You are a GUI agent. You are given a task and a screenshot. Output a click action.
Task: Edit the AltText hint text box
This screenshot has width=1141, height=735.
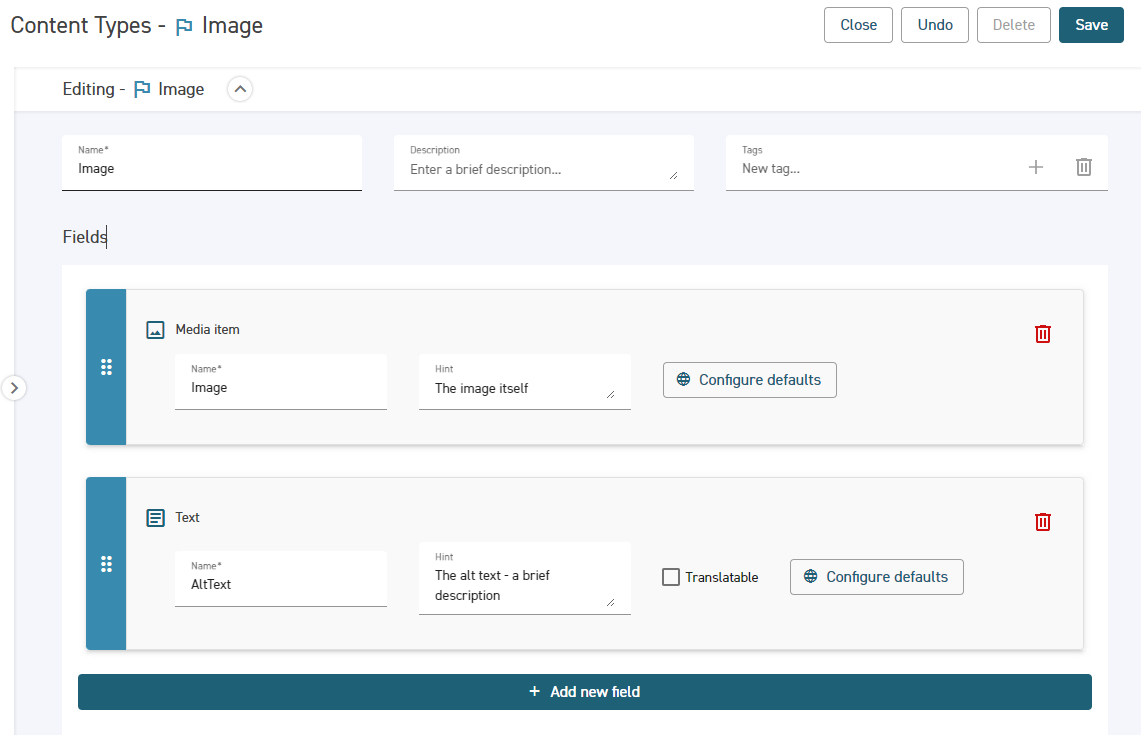517,585
